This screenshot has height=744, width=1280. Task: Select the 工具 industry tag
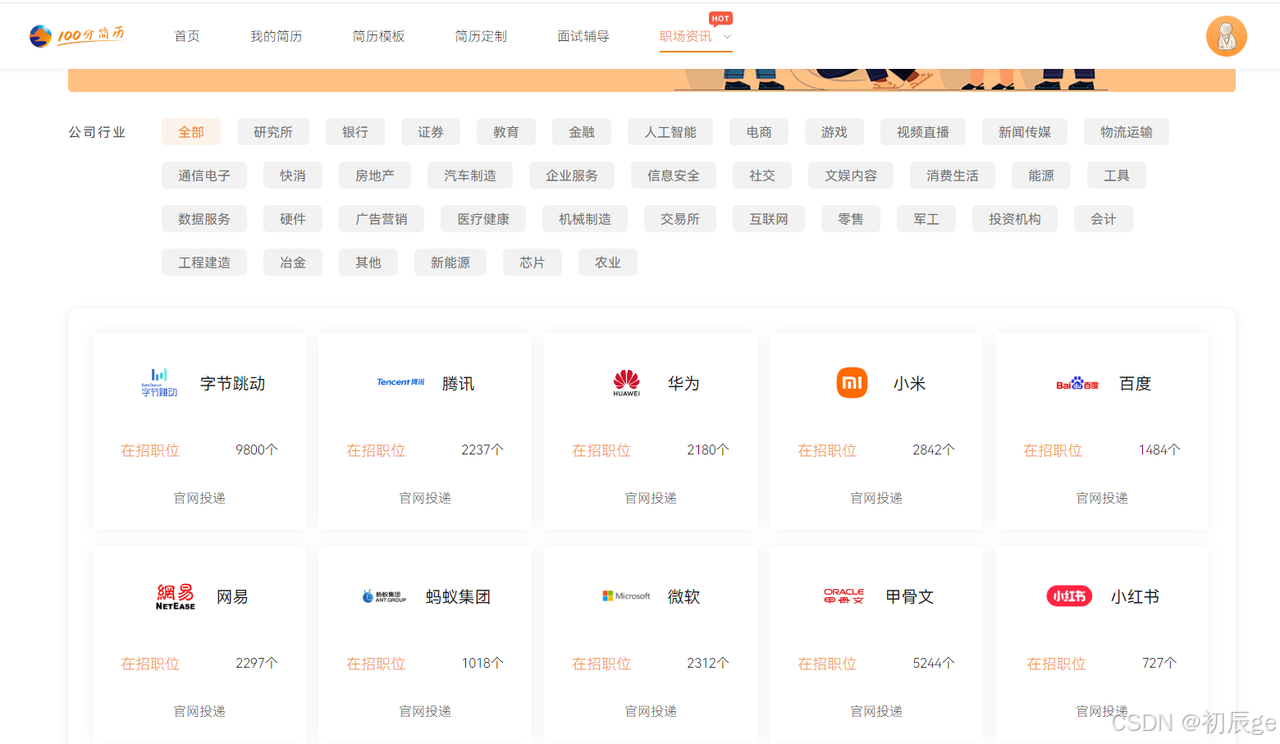[x=1117, y=176]
